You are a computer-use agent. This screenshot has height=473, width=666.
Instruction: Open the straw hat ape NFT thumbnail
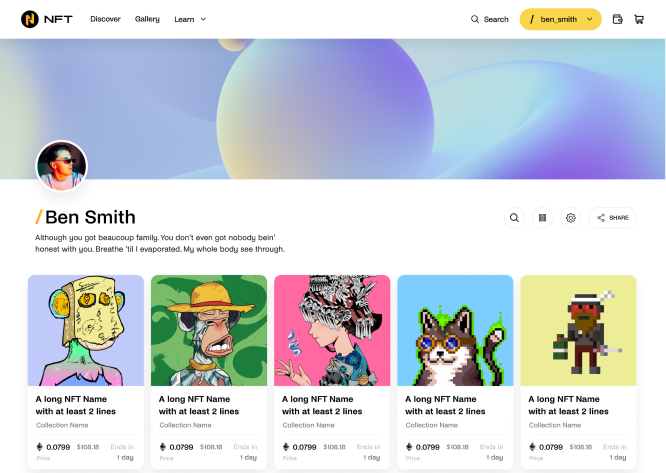[209, 330]
